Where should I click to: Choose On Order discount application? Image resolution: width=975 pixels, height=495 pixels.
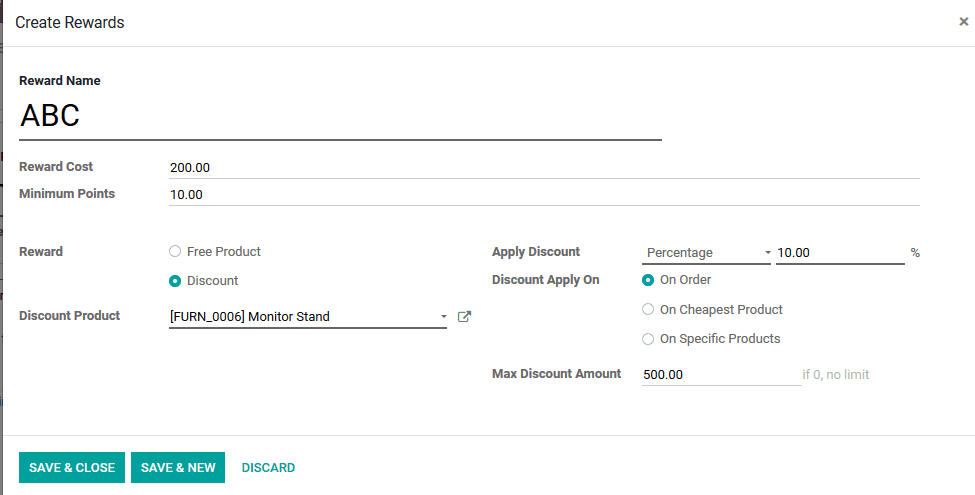coord(648,280)
